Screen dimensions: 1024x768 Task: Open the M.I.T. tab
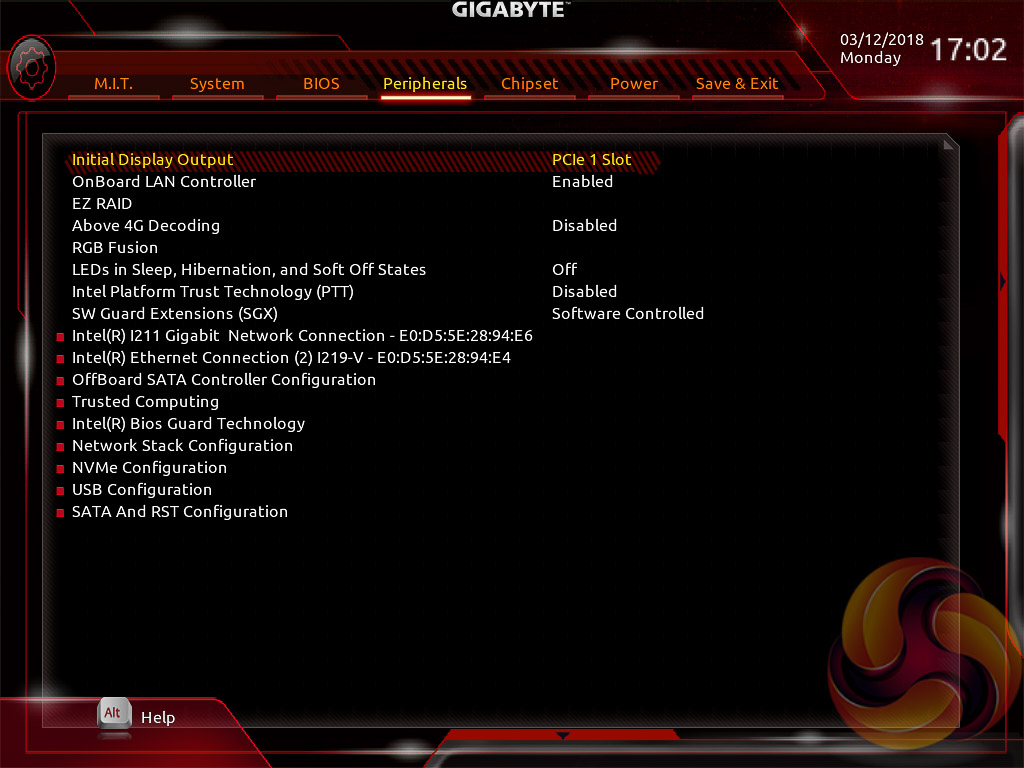coord(113,84)
